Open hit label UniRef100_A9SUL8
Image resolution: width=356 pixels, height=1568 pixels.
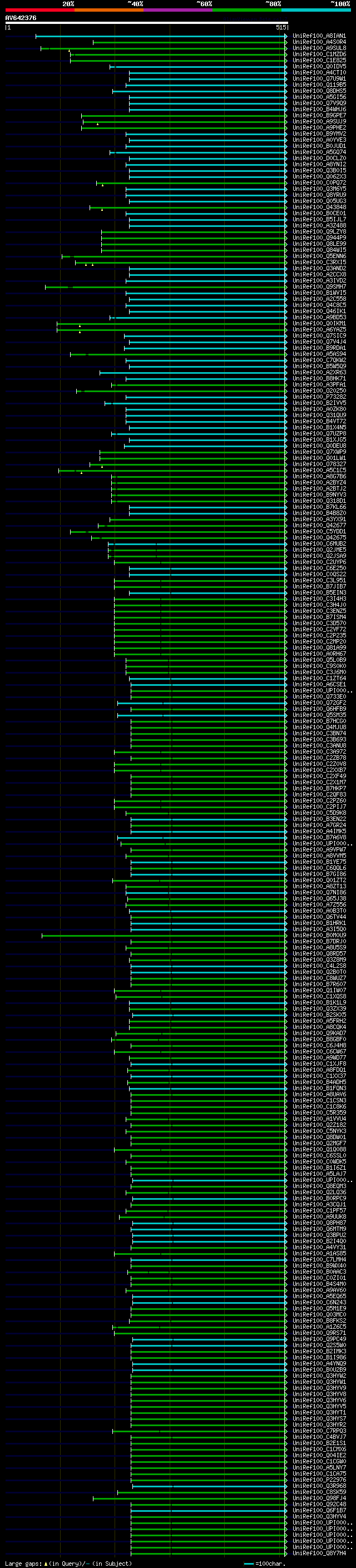319,48
